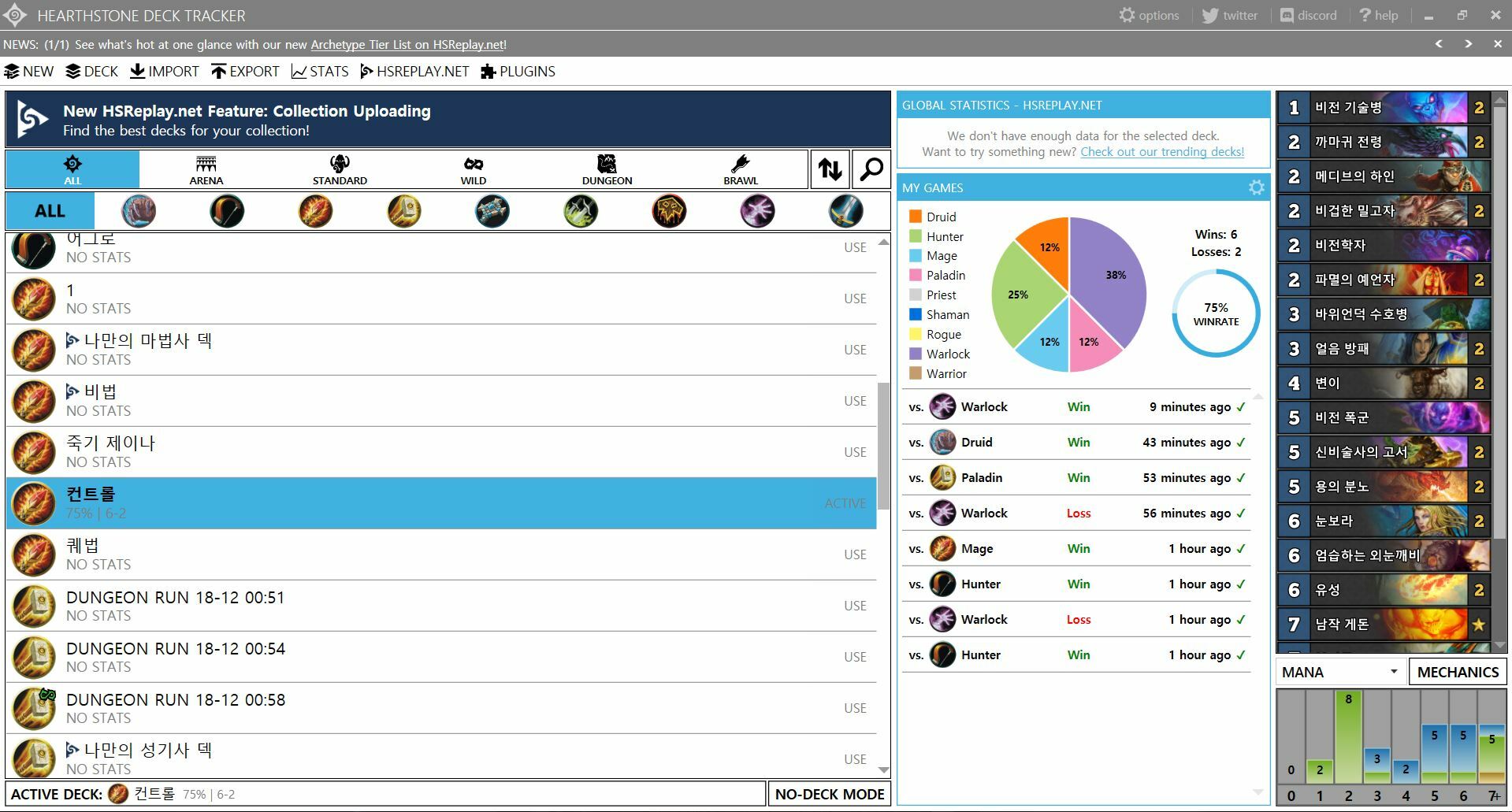Click the 남작 게돈 card in deck list

pyautogui.click(x=1384, y=625)
